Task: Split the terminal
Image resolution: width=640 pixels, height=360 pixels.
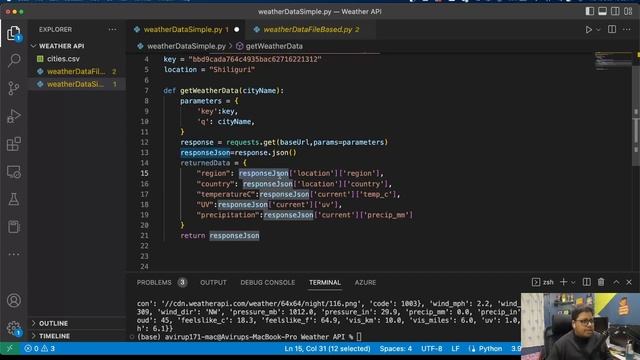Action: [x=587, y=282]
